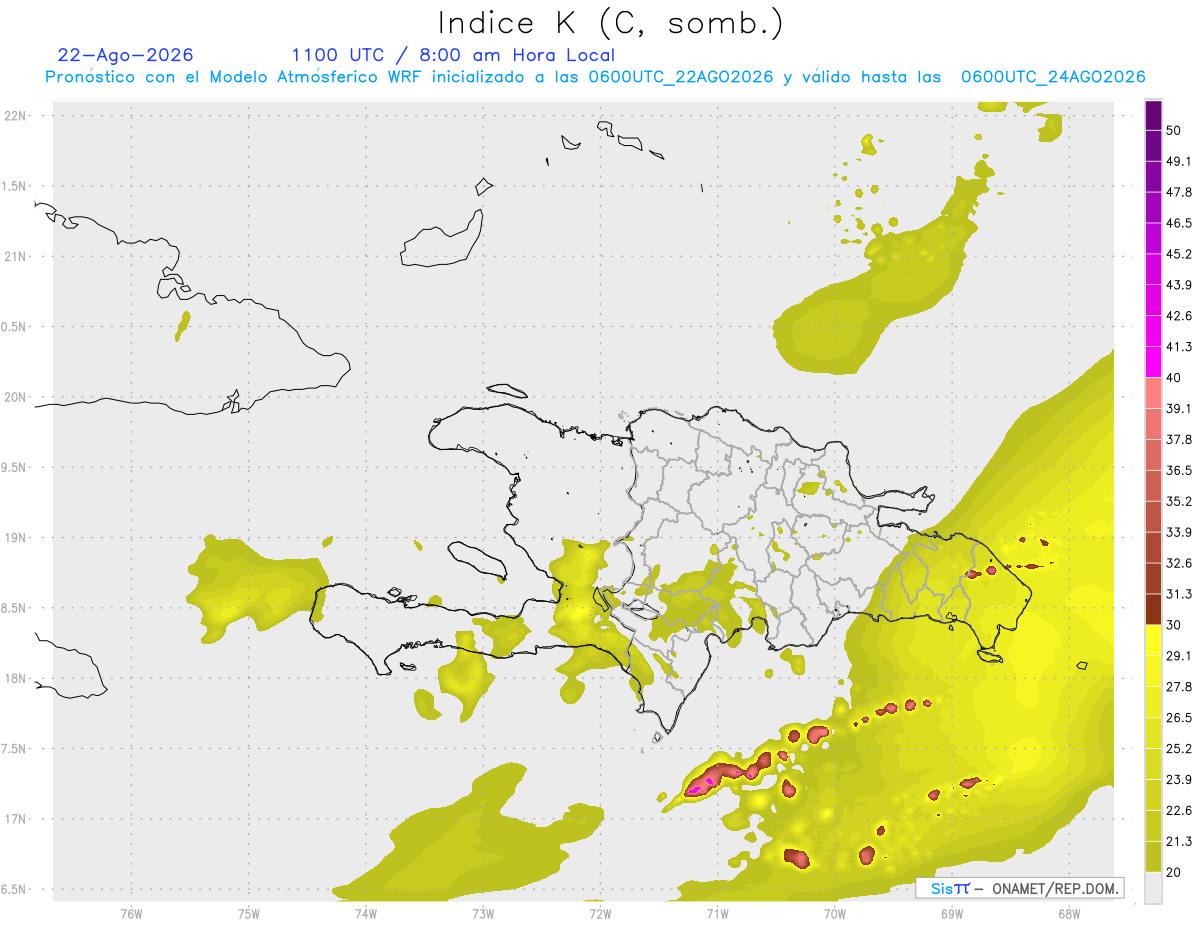Click the colorbar value '25.2'
Screen dimensions: 1200x927
(x=1179, y=748)
